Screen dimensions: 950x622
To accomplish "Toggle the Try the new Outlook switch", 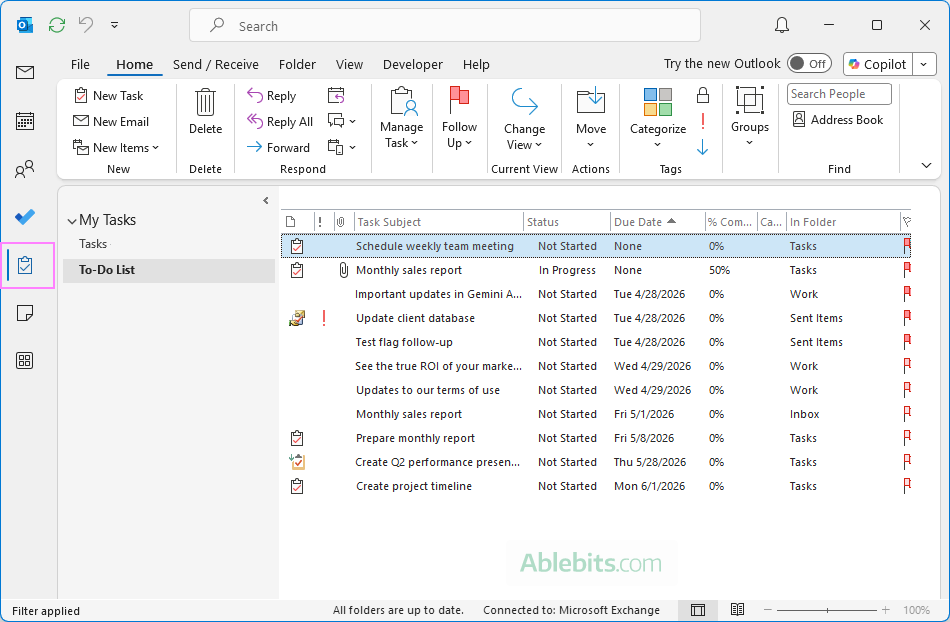I will [809, 64].
